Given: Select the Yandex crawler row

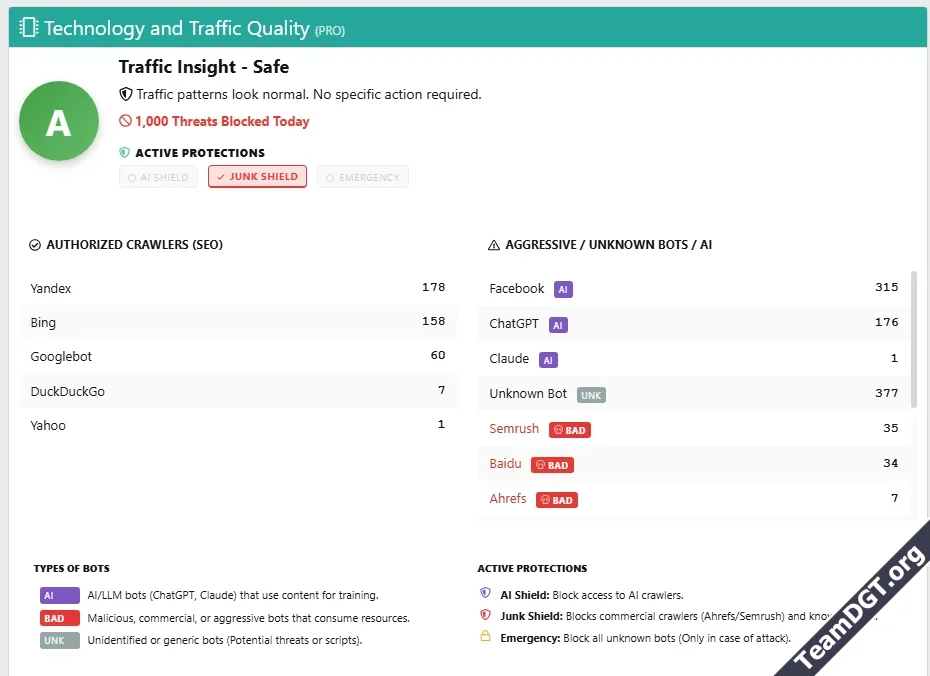Looking at the screenshot, I should (238, 288).
